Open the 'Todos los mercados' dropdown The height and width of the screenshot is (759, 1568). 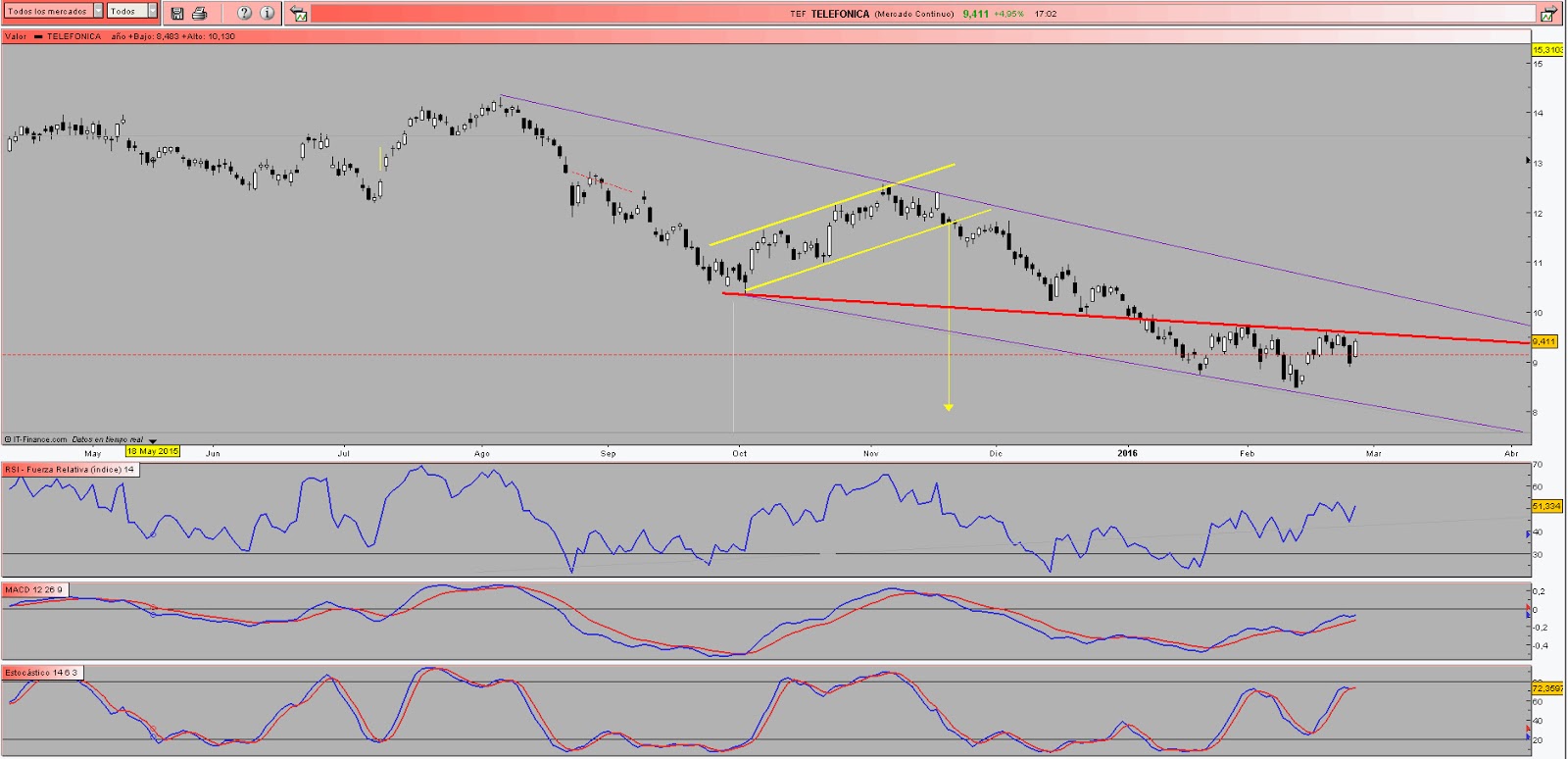pyautogui.click(x=54, y=11)
